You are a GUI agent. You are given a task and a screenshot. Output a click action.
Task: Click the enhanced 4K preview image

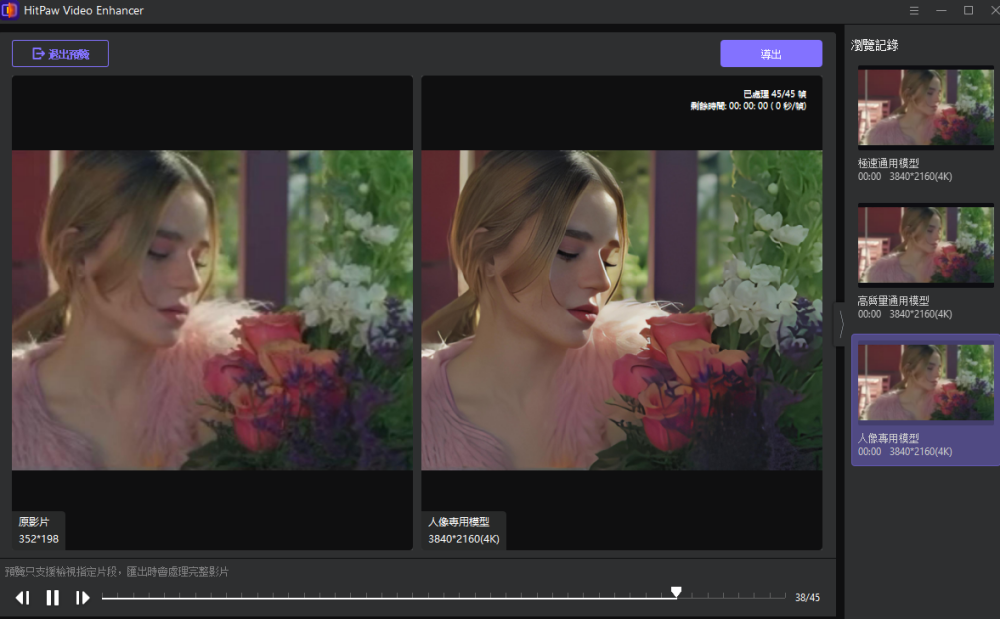[621, 310]
